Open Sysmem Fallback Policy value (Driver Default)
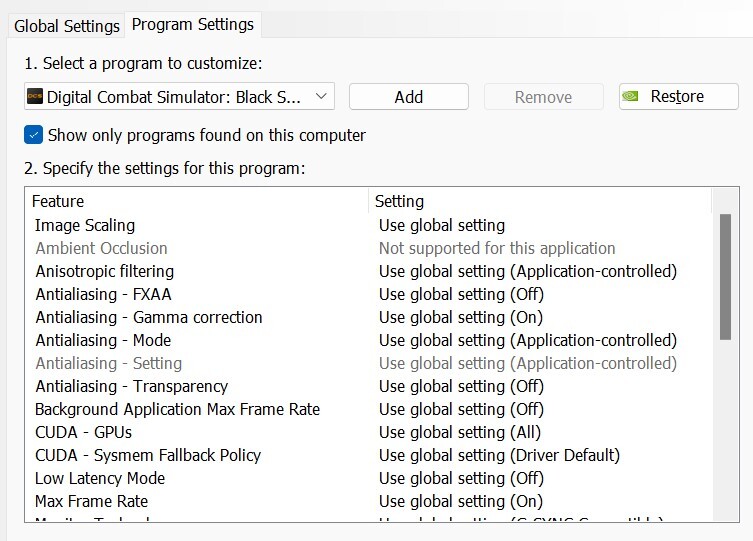The width and height of the screenshot is (753, 541). (499, 456)
